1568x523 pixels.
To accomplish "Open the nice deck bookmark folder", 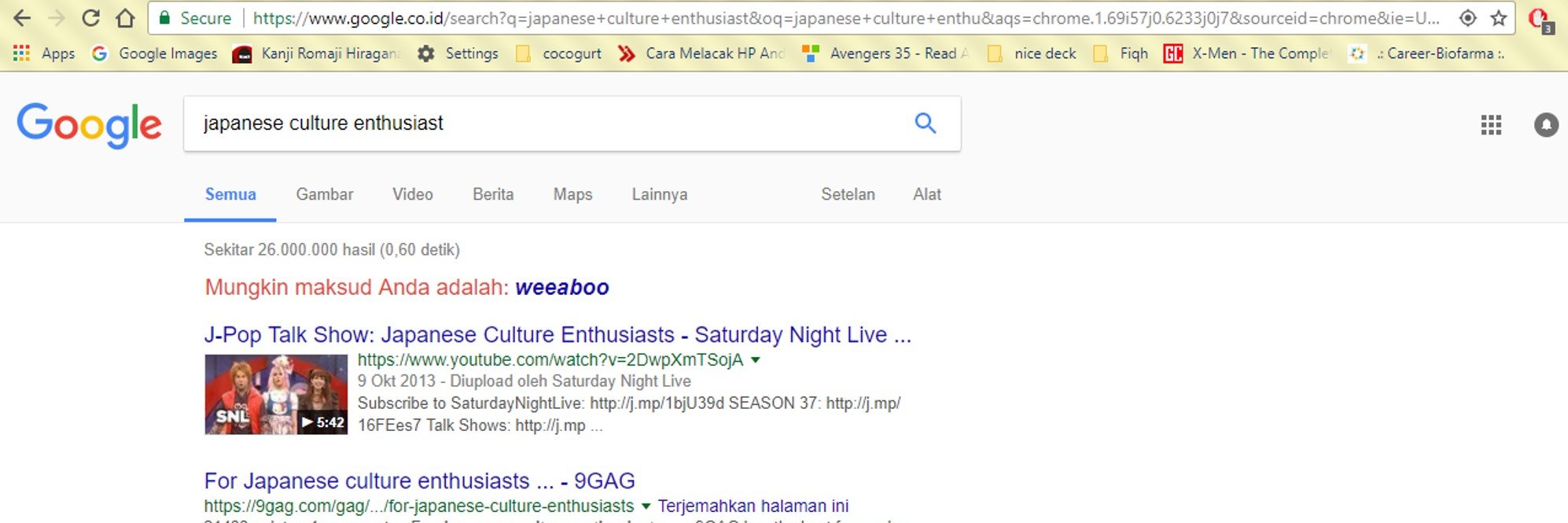I will tap(1031, 53).
